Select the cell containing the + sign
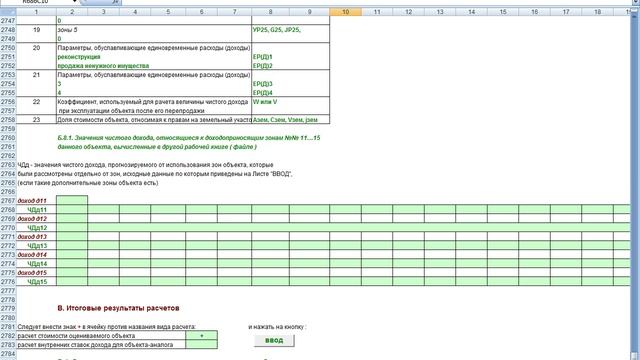The height and width of the screenshot is (360, 640). tap(201, 336)
